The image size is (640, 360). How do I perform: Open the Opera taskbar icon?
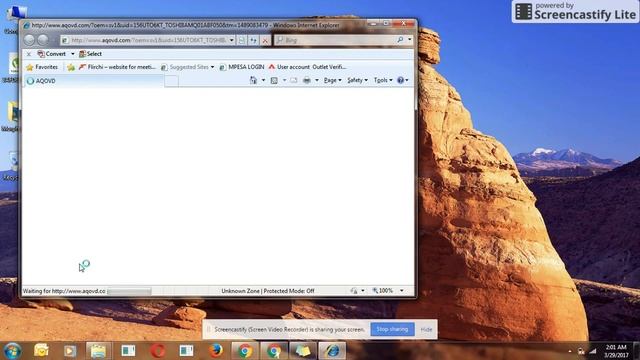tap(158, 351)
